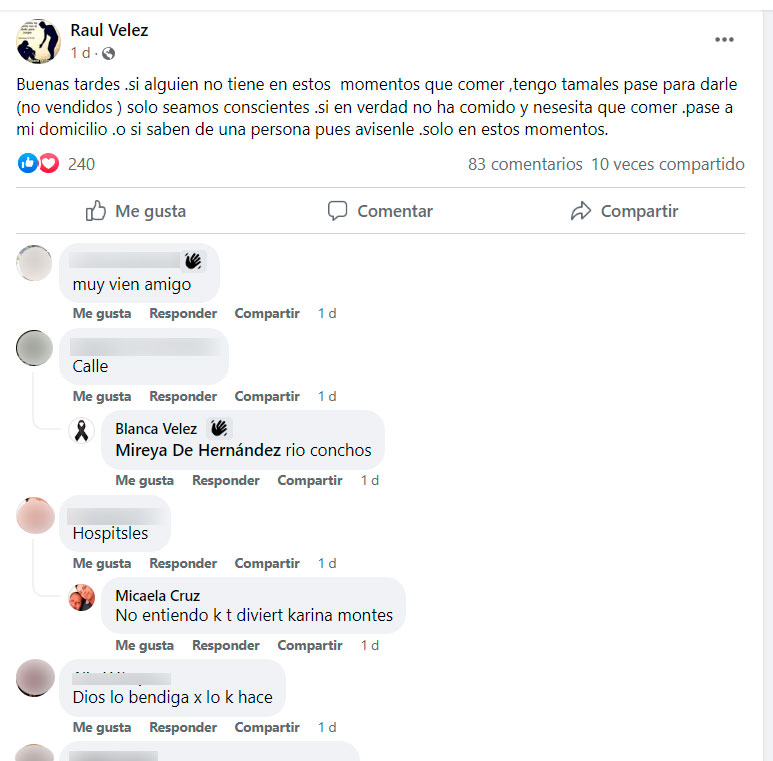Reply to Micaela Cruz's comment
The image size is (773, 761).
click(x=226, y=645)
